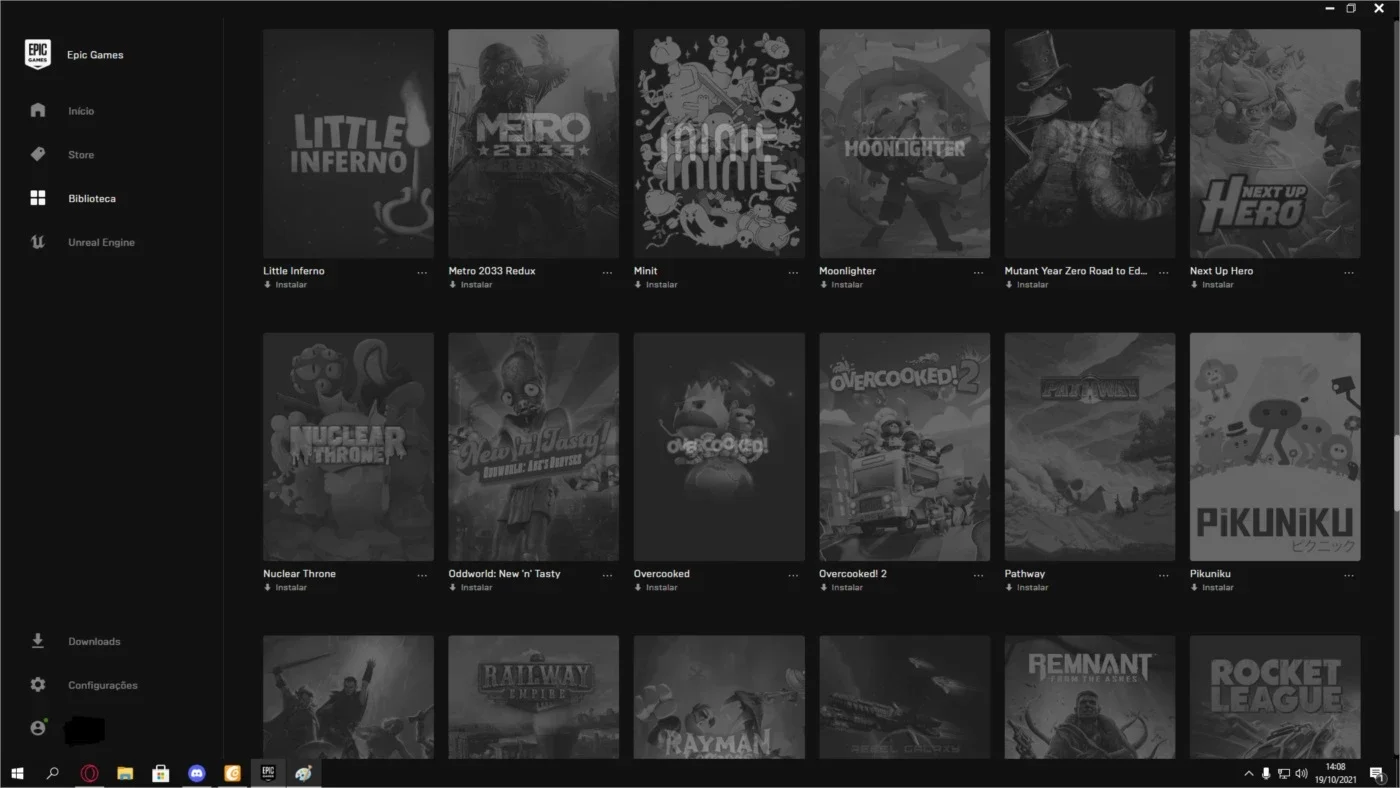
Task: Open options menu for Overcooked! 2
Action: tap(978, 575)
